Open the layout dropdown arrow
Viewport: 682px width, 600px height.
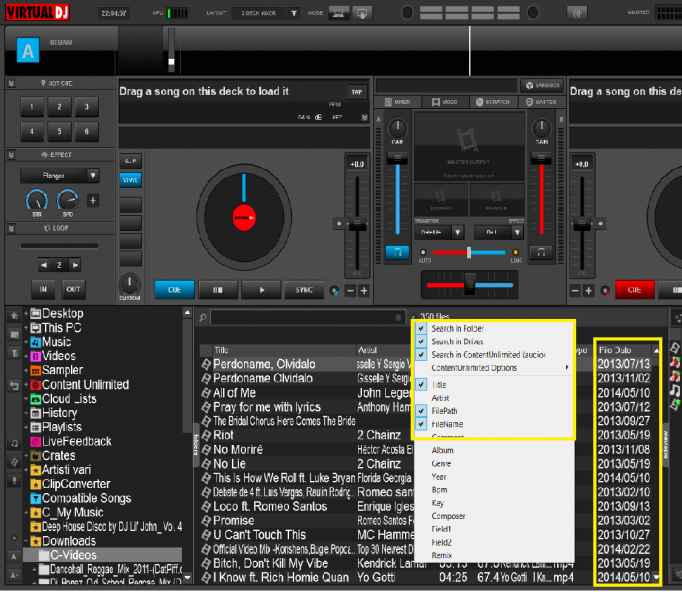294,13
